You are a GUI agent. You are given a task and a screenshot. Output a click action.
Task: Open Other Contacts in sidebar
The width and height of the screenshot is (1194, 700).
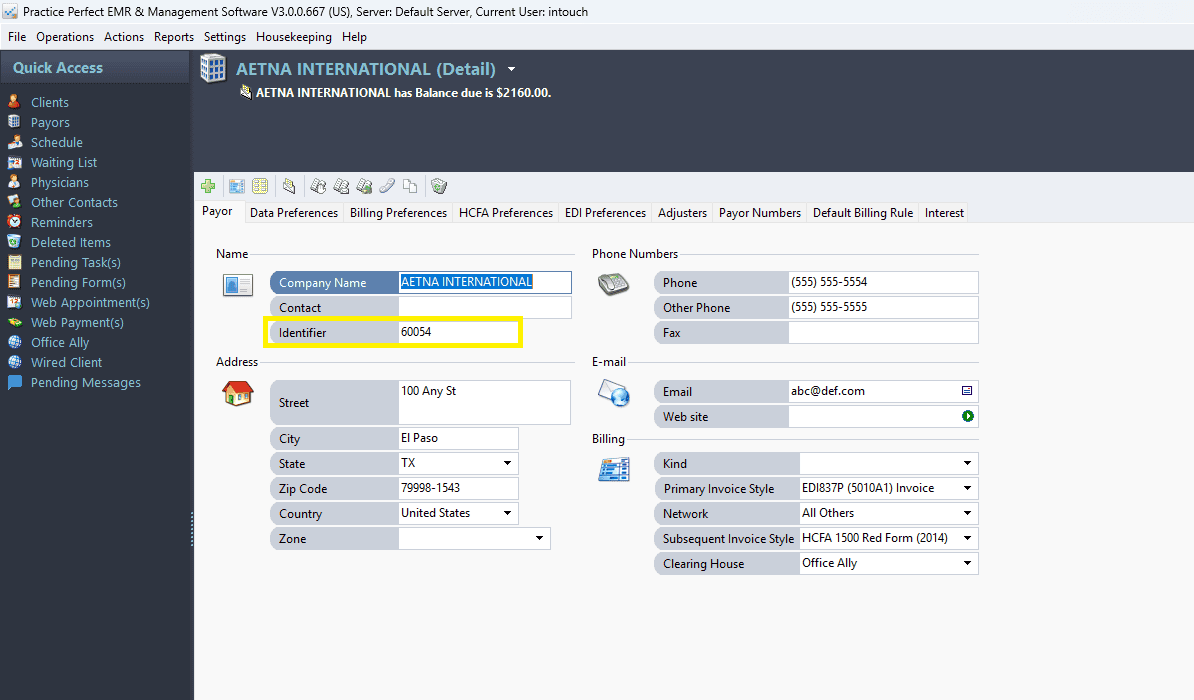click(74, 202)
